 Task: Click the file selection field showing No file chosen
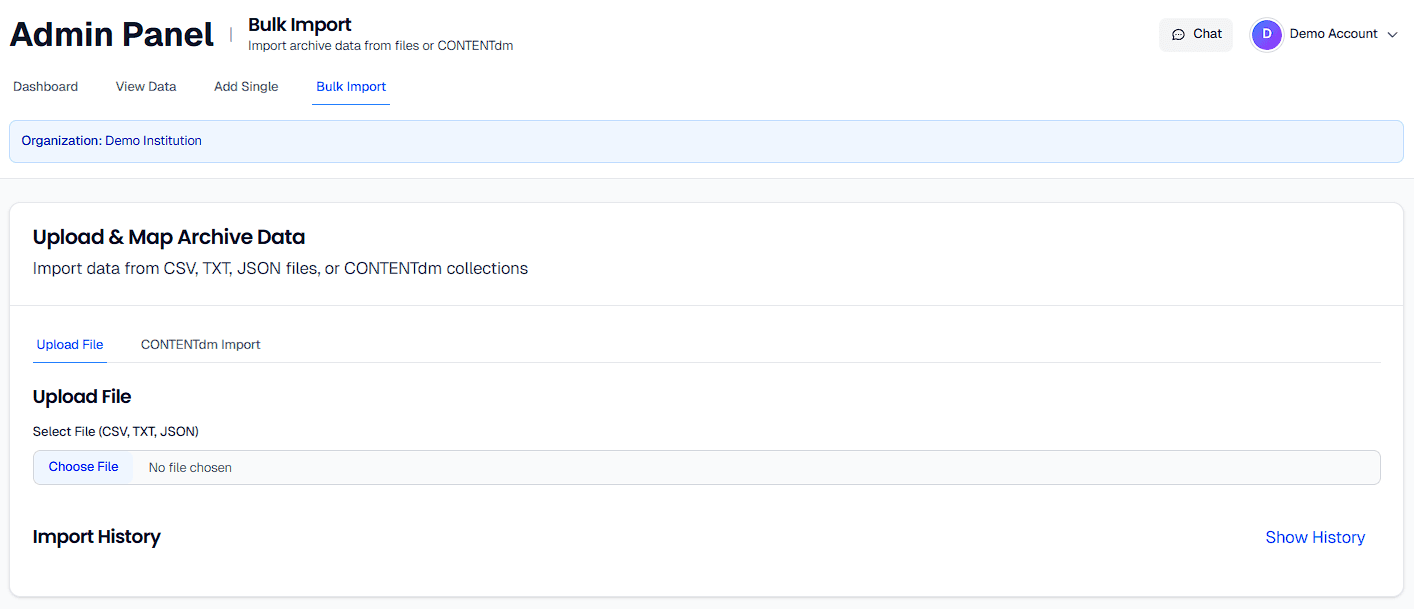point(400,466)
